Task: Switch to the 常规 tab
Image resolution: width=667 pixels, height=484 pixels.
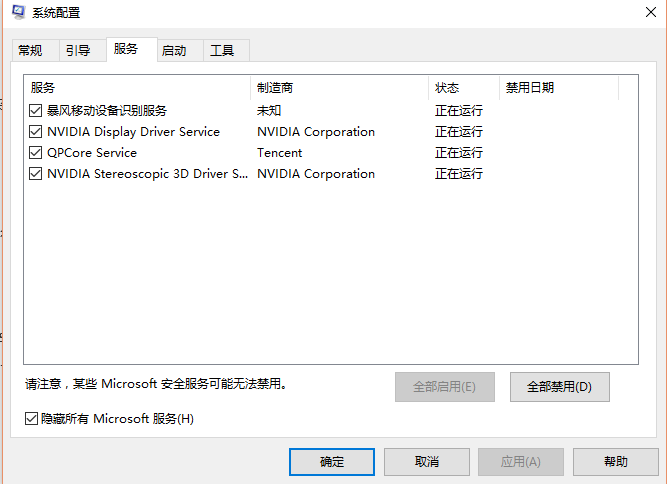Action: tap(30, 50)
